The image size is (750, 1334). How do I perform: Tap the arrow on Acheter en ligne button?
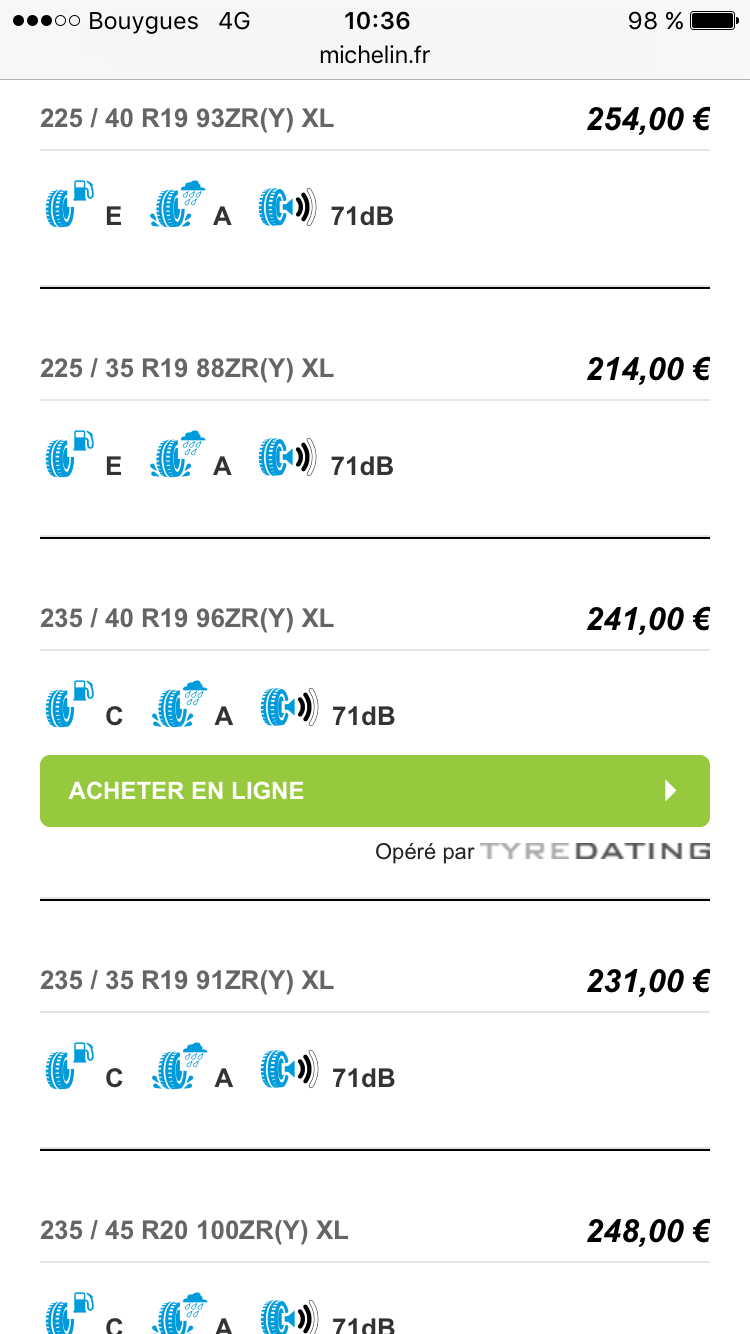671,791
